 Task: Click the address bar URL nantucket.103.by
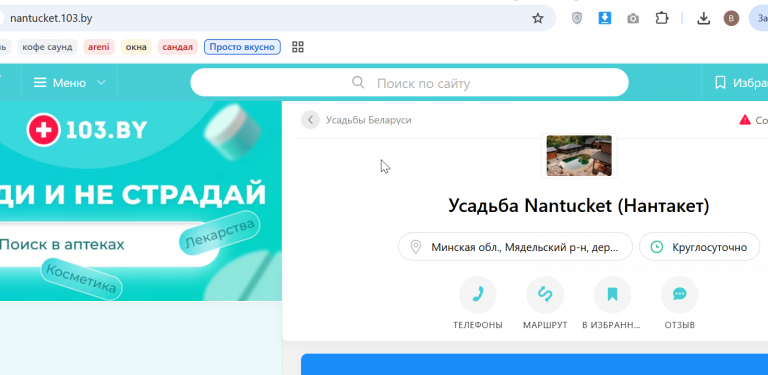[51, 19]
